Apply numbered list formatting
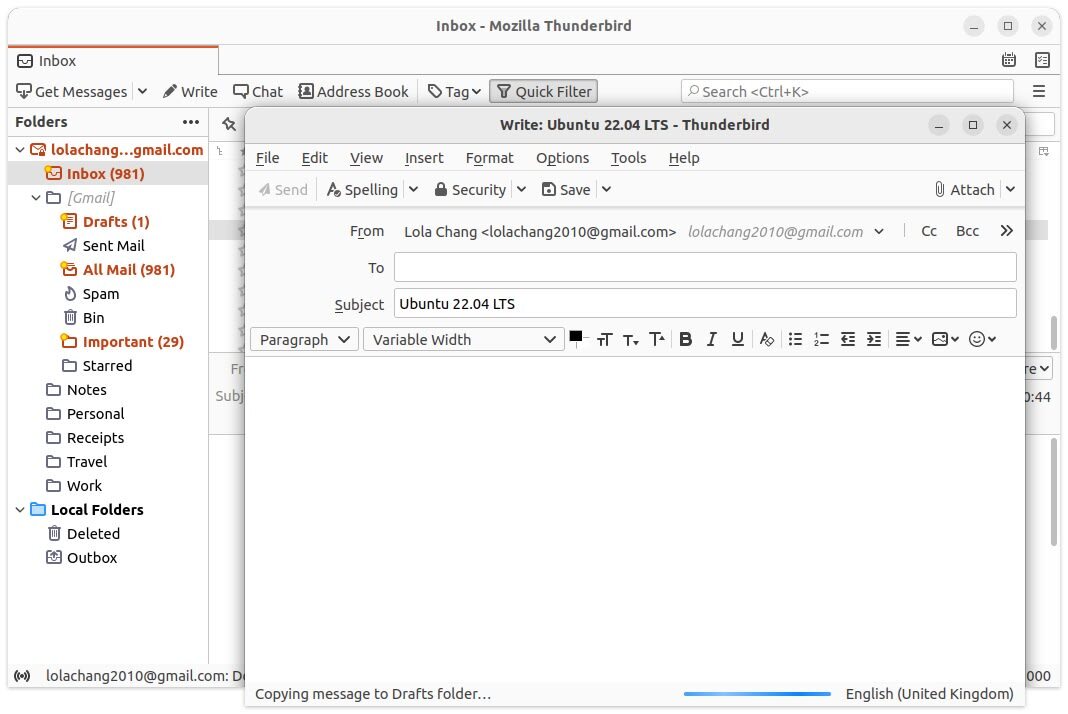Image resolution: width=1068 pixels, height=714 pixels. (x=821, y=339)
